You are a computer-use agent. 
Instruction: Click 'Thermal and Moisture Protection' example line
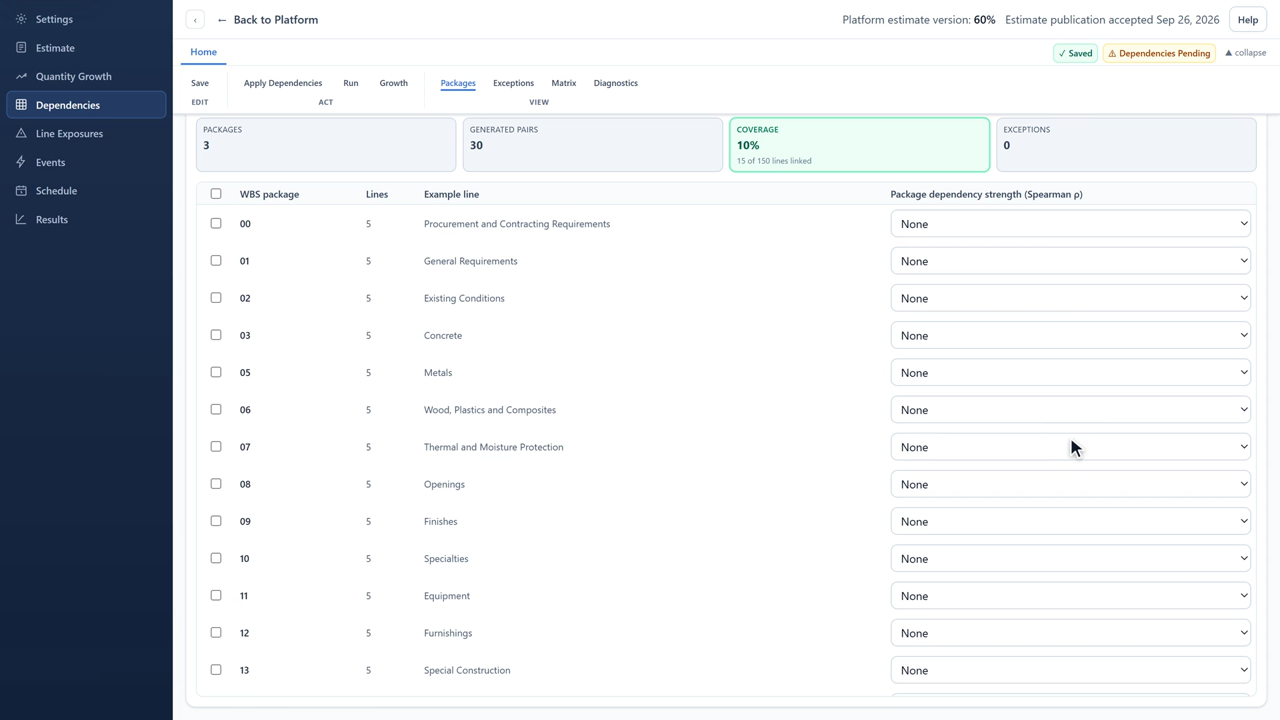coord(493,447)
